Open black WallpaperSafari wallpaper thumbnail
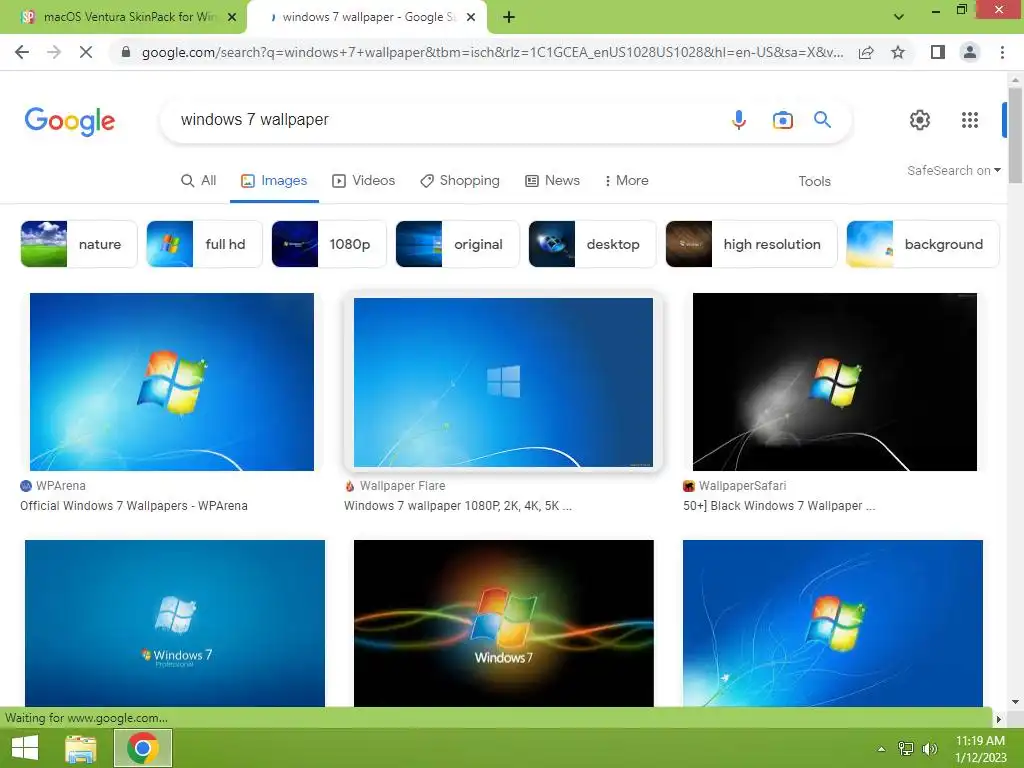Viewport: 1024px width, 768px height. 835,382
